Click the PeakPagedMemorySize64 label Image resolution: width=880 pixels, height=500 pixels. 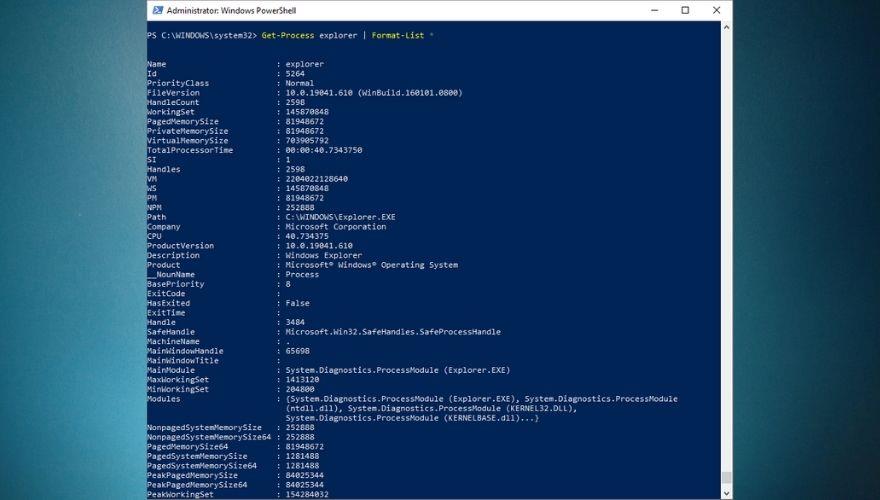pos(197,485)
